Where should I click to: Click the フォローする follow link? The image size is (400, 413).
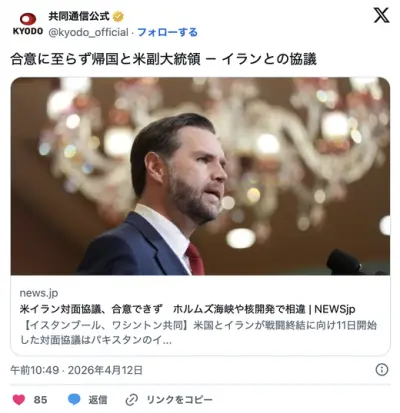(167, 32)
